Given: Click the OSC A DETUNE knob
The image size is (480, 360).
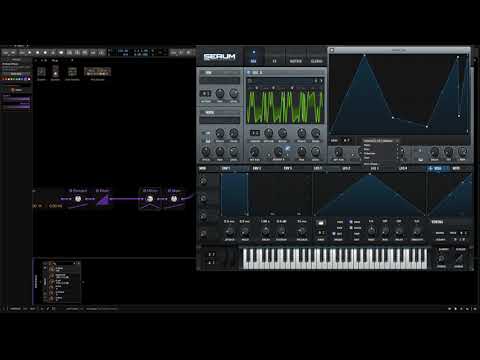Looking at the screenshot, I should [268, 133].
